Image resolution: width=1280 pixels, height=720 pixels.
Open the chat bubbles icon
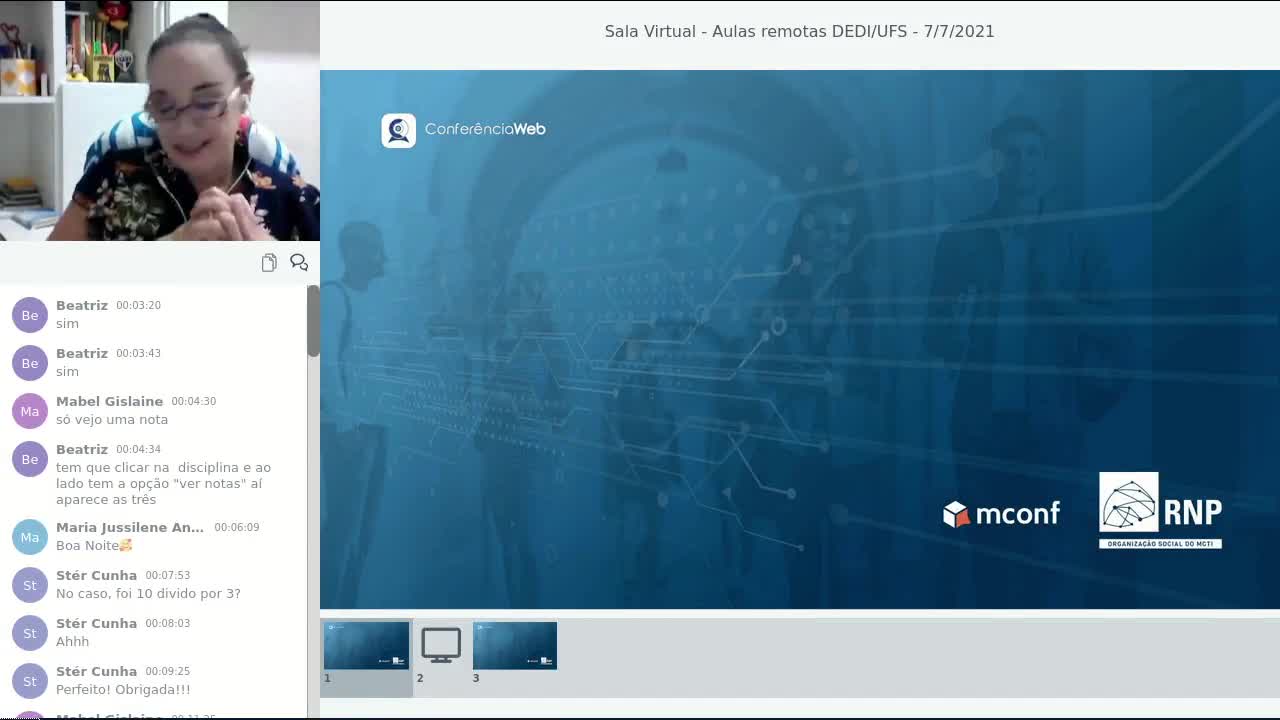[x=299, y=262]
